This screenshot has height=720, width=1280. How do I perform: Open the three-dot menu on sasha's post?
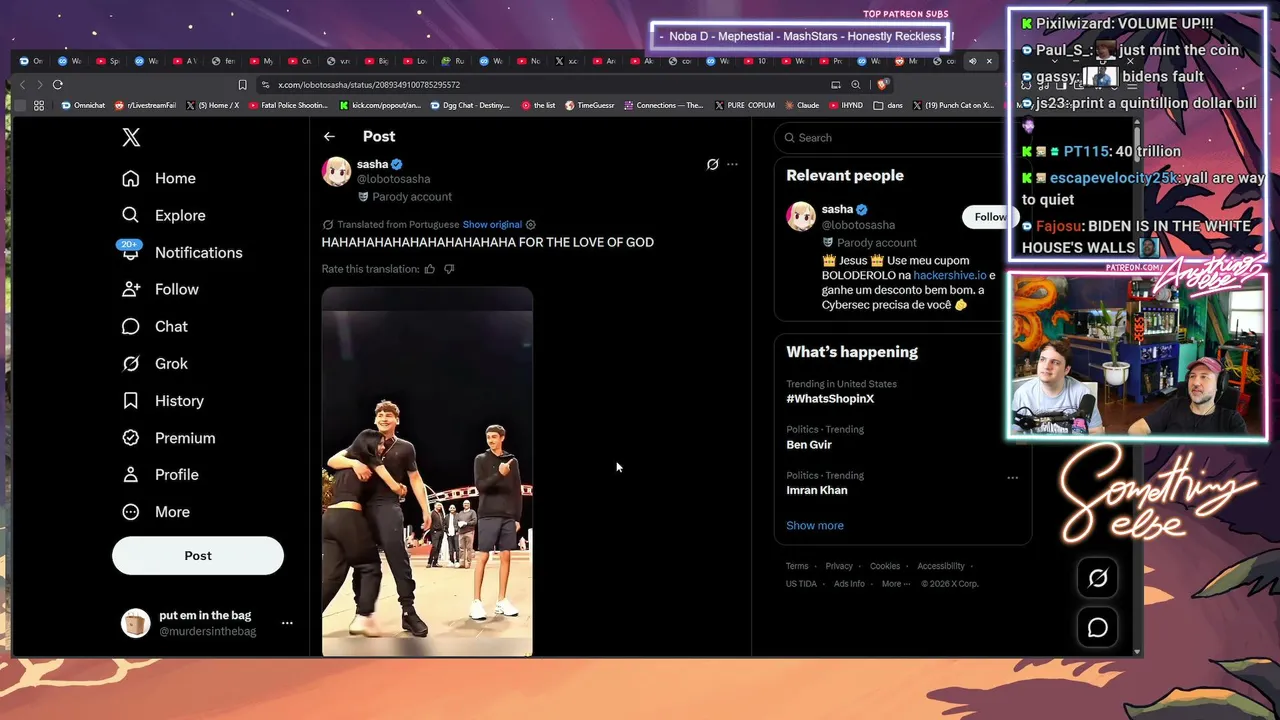click(732, 164)
